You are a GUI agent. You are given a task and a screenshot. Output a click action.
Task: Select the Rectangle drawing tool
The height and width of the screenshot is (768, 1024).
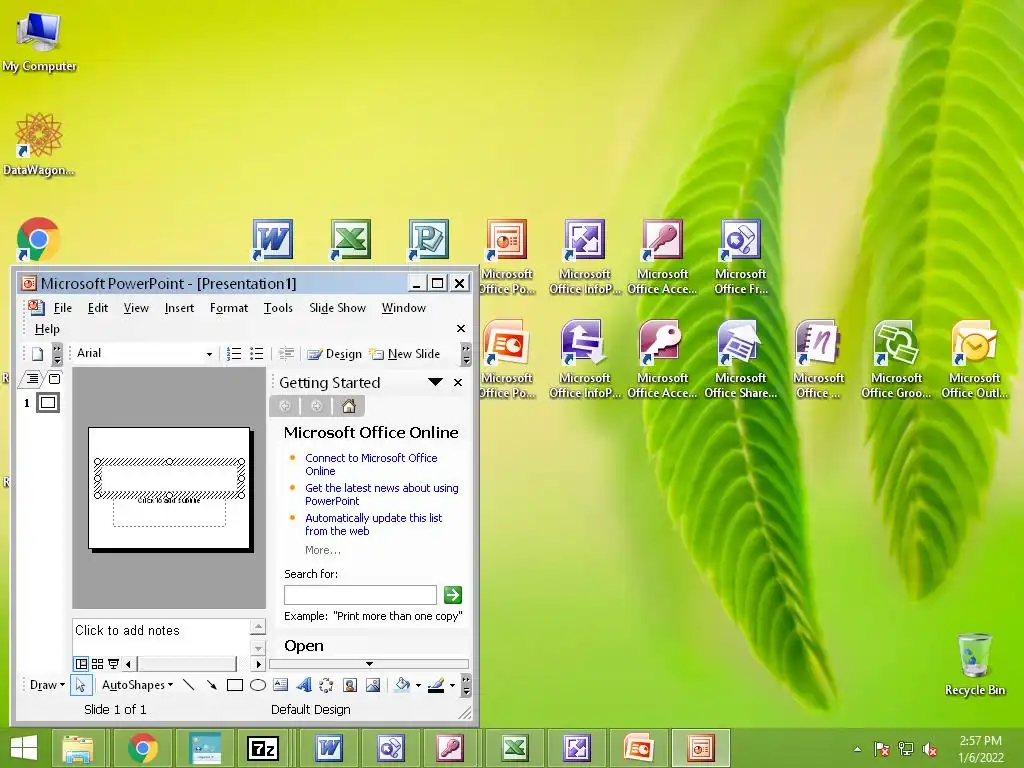tap(234, 684)
